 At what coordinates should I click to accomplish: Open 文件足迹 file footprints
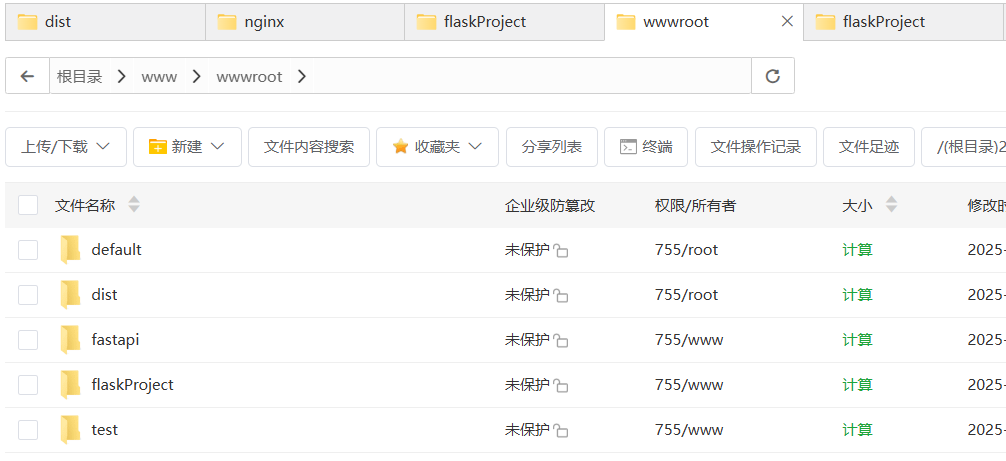click(x=869, y=147)
